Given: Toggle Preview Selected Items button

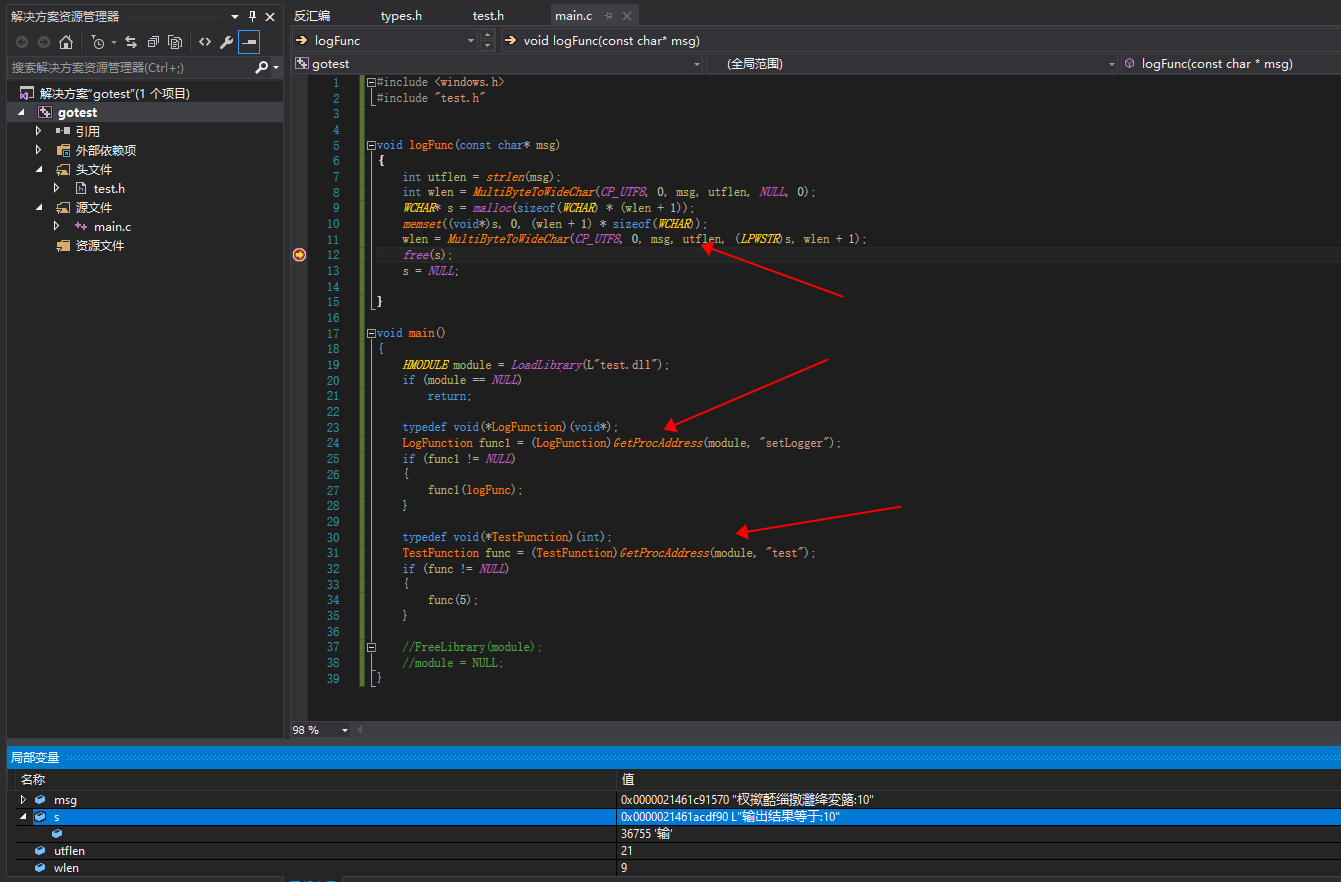Looking at the screenshot, I should [x=249, y=42].
